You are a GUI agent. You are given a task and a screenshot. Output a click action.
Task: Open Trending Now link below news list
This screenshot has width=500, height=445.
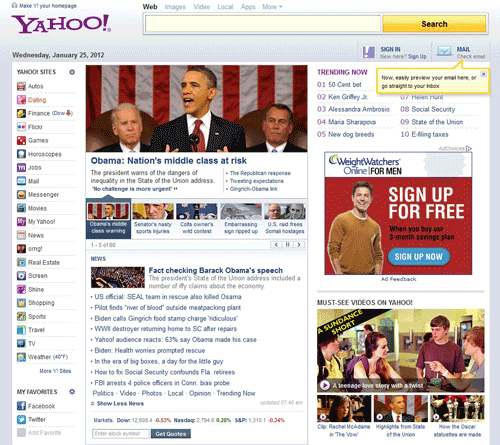coord(236,393)
